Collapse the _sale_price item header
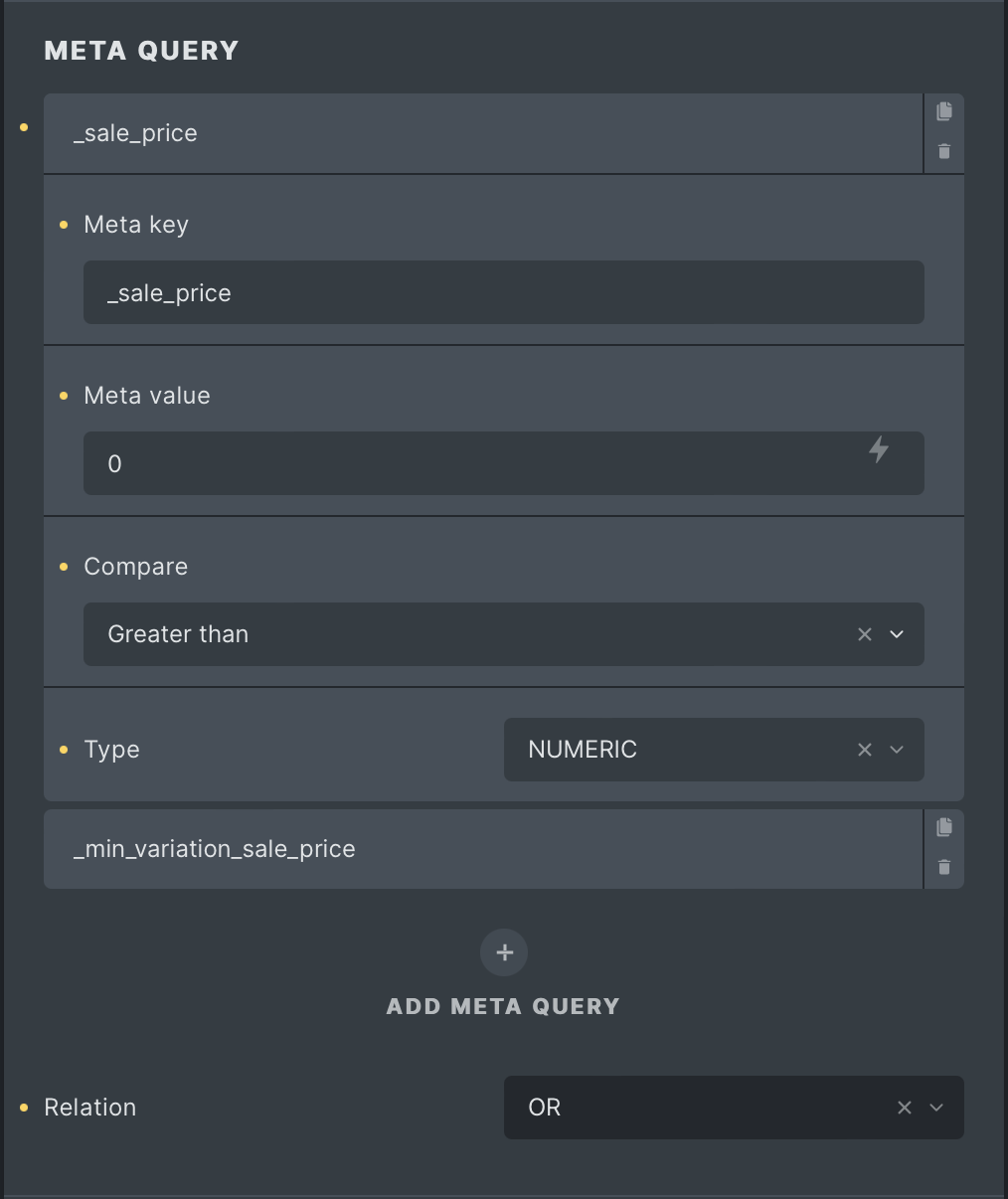Screen dimensions: 1008x1199 click(483, 133)
